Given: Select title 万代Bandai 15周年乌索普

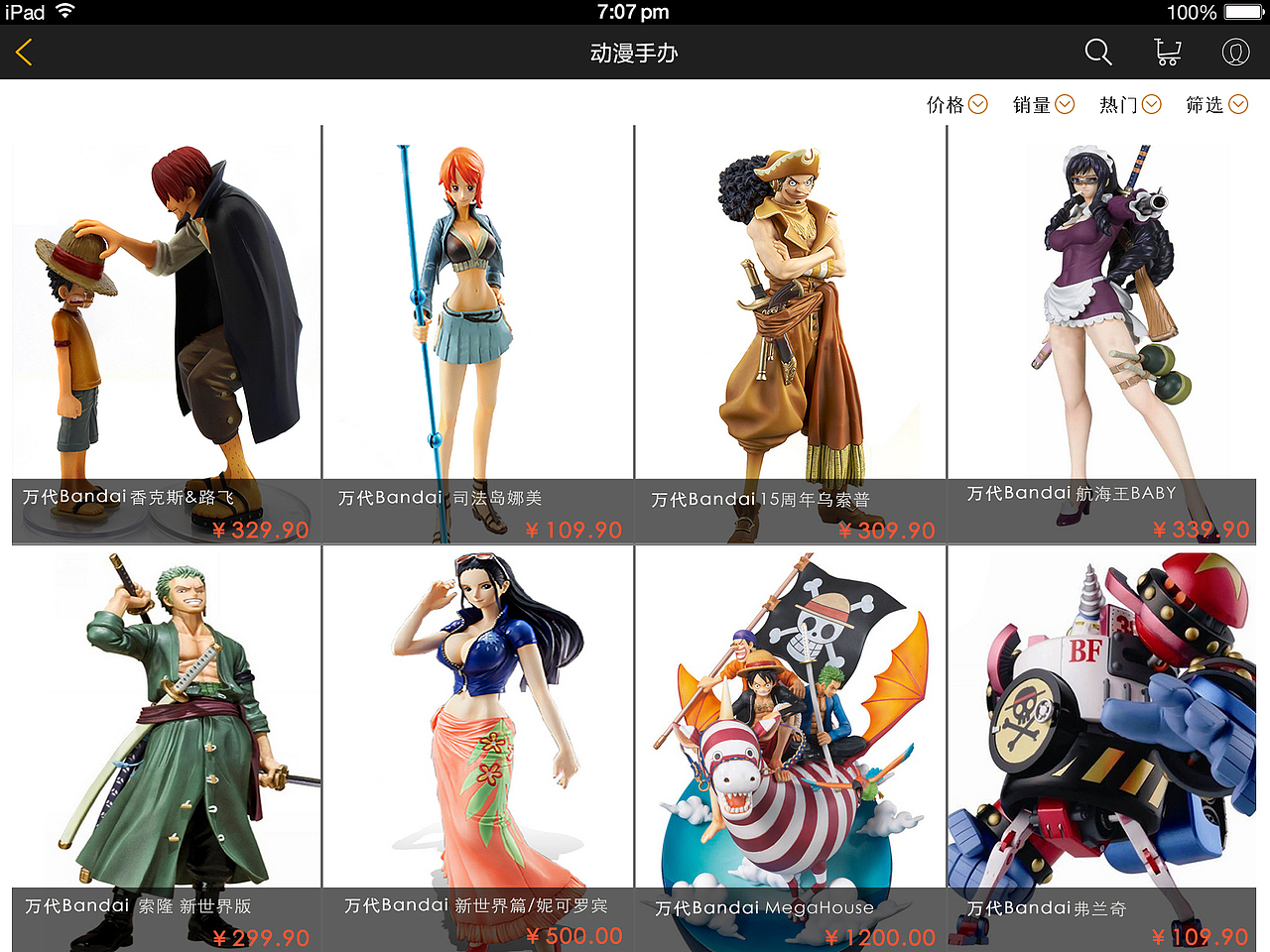Looking at the screenshot, I should coord(760,500).
